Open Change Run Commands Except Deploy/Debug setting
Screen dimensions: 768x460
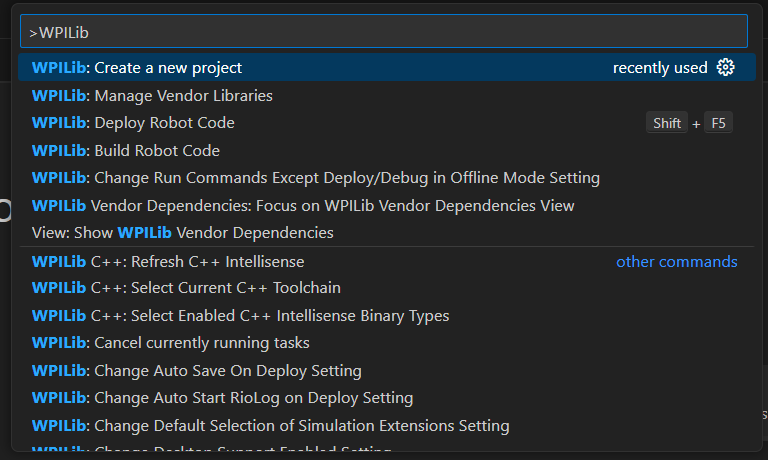(316, 178)
